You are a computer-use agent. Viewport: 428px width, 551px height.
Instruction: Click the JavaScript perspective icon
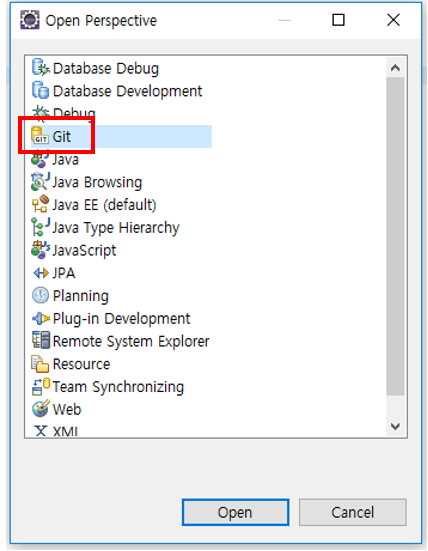[x=40, y=250]
